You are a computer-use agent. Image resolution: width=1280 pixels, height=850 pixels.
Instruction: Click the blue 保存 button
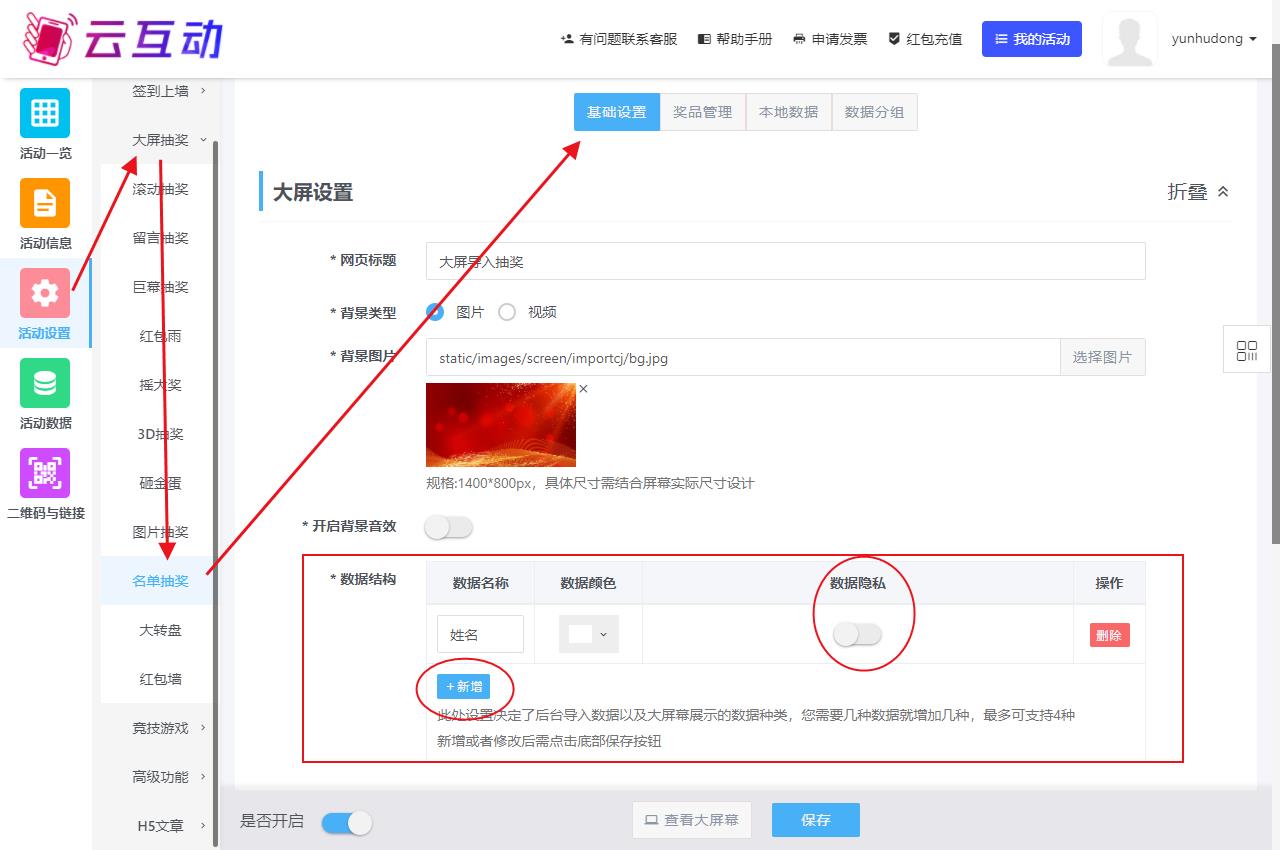click(815, 820)
